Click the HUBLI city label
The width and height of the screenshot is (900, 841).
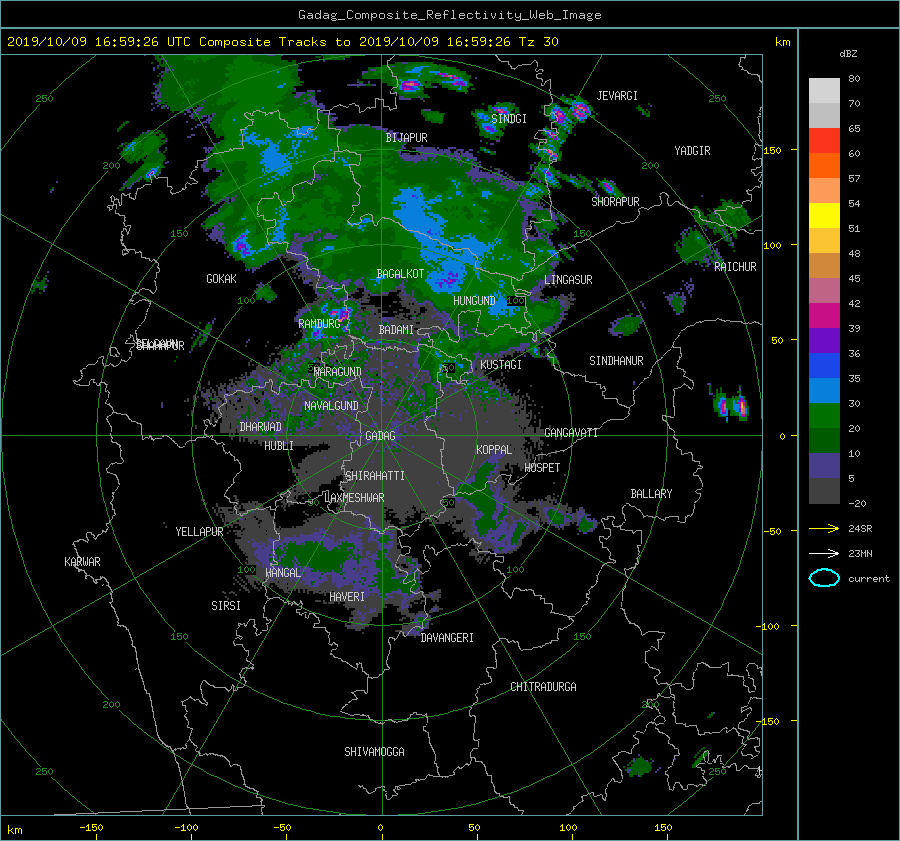tap(279, 446)
